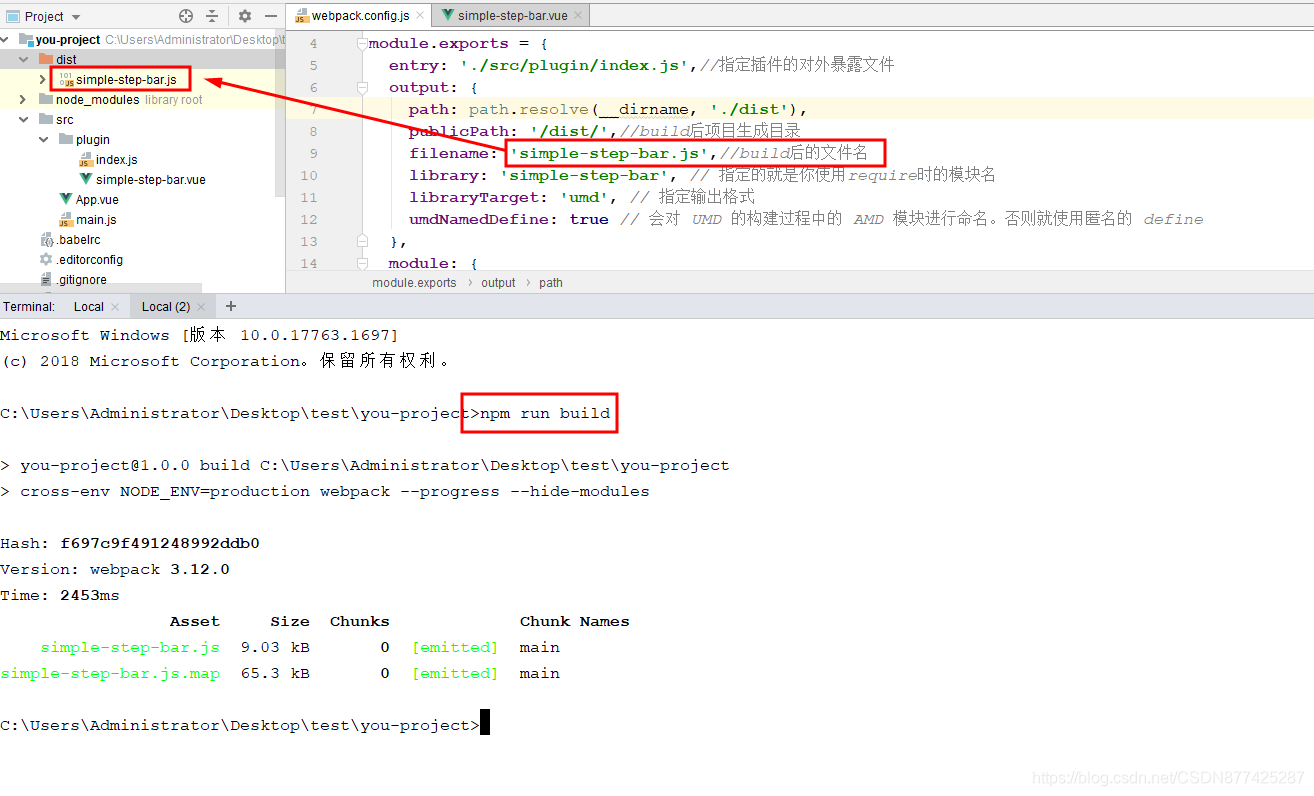Click the Collapse All icon in Project panel
The width and height of the screenshot is (1314, 796).
point(212,16)
